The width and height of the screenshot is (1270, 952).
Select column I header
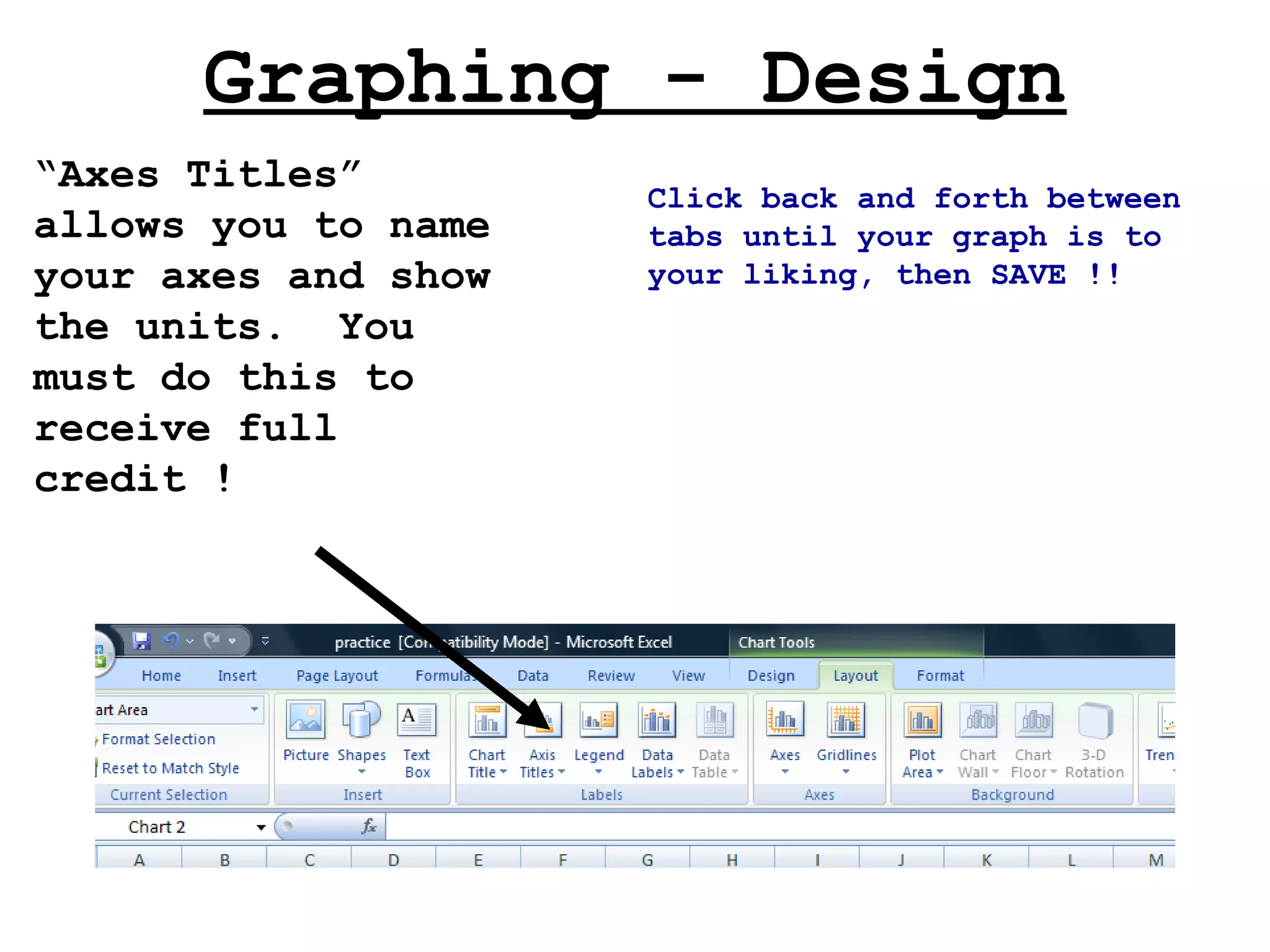coord(817,860)
